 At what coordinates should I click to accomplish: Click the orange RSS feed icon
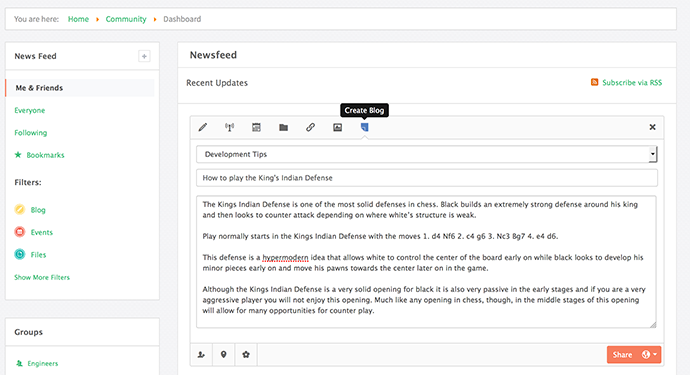[595, 82]
